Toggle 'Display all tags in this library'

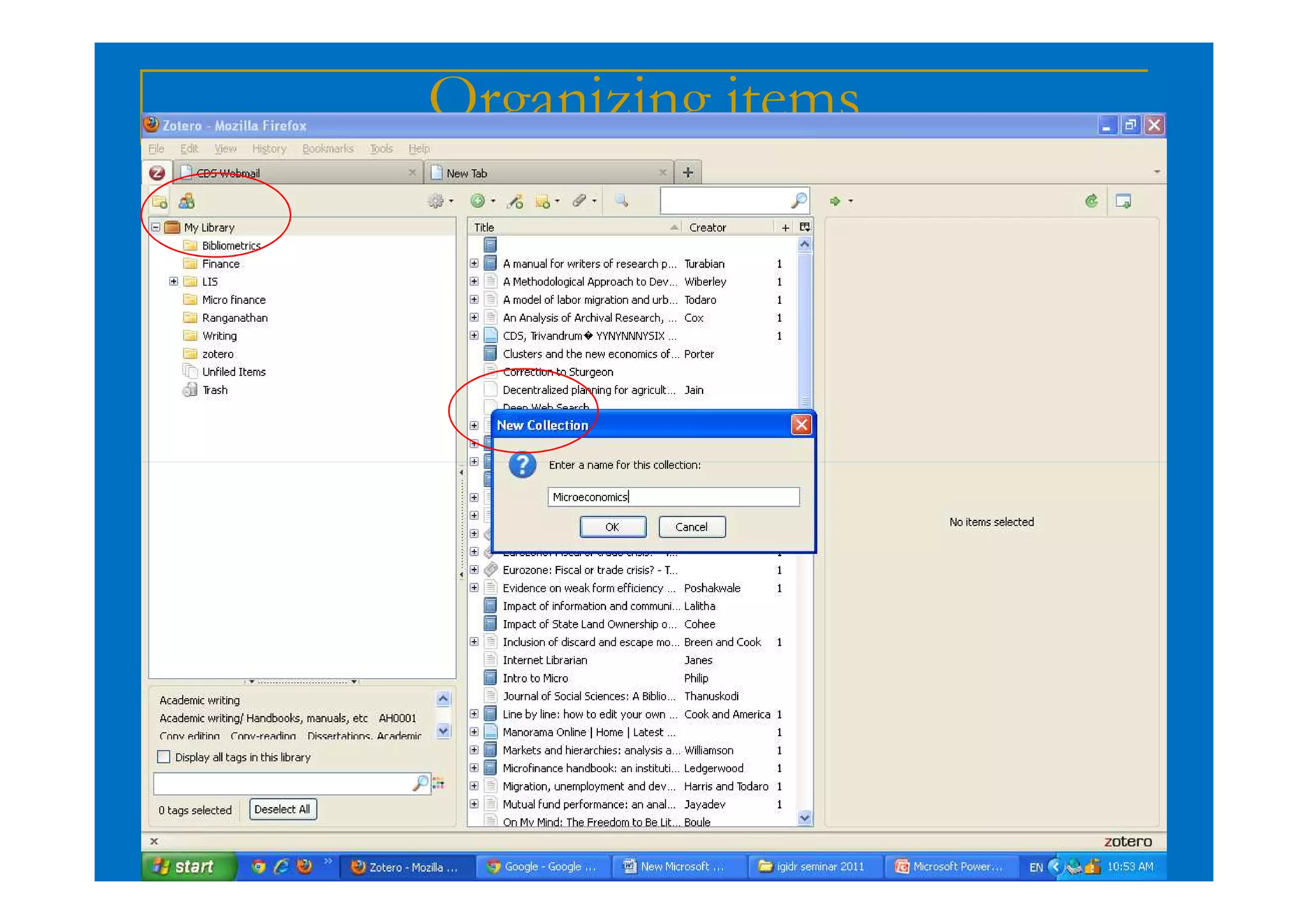coord(164,757)
